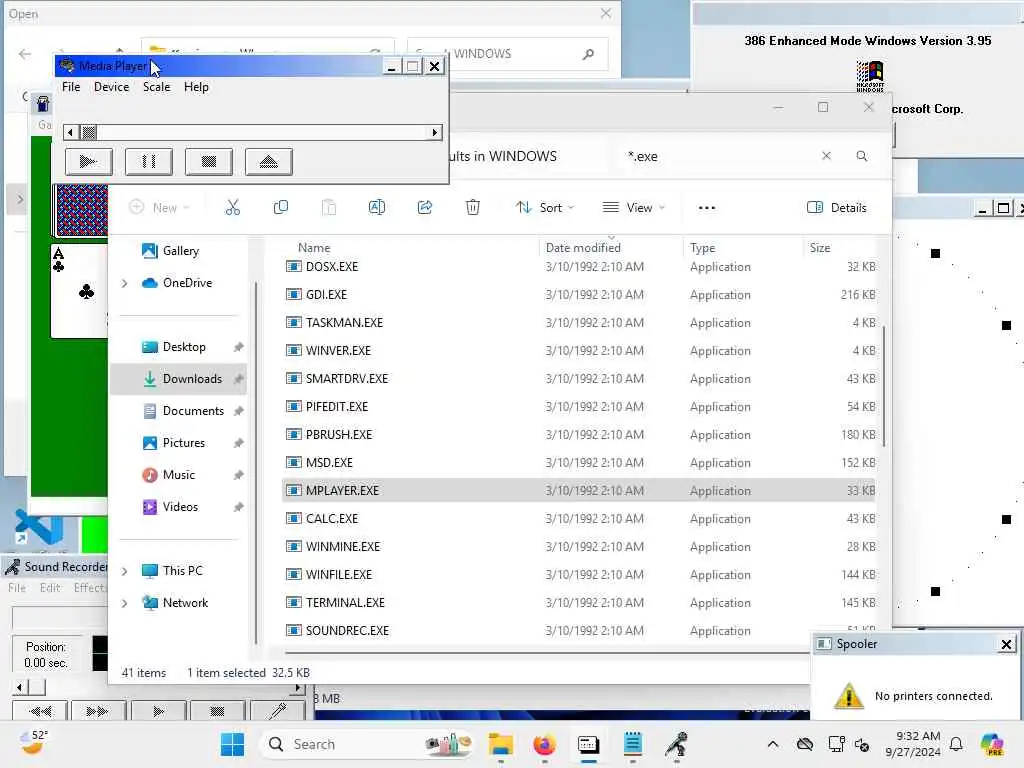Expand Network tree node
Image resolution: width=1024 pixels, height=768 pixels.
tap(125, 603)
